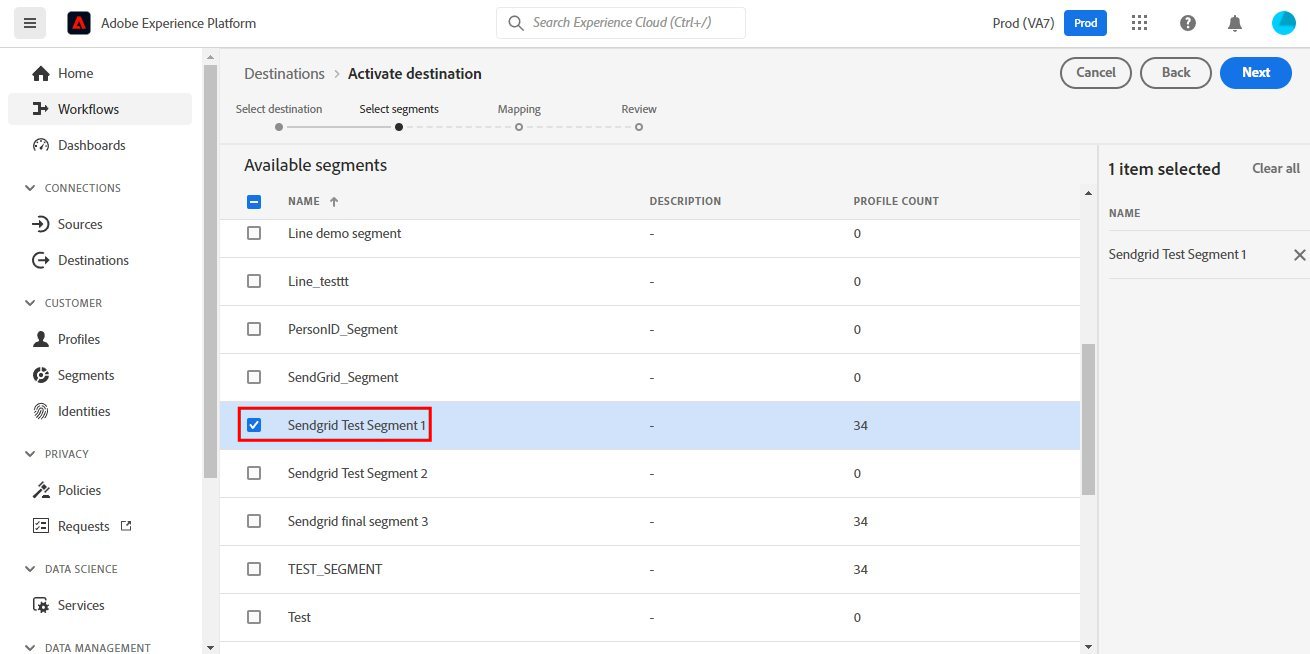Screen dimensions: 1310x654
Task: Go to the Mapping step marker
Action: tap(519, 127)
